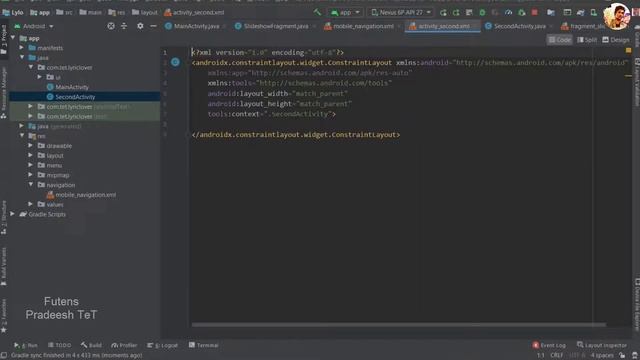Collapse the app module tree node
This screenshot has width=640, height=360.
tap(13, 38)
